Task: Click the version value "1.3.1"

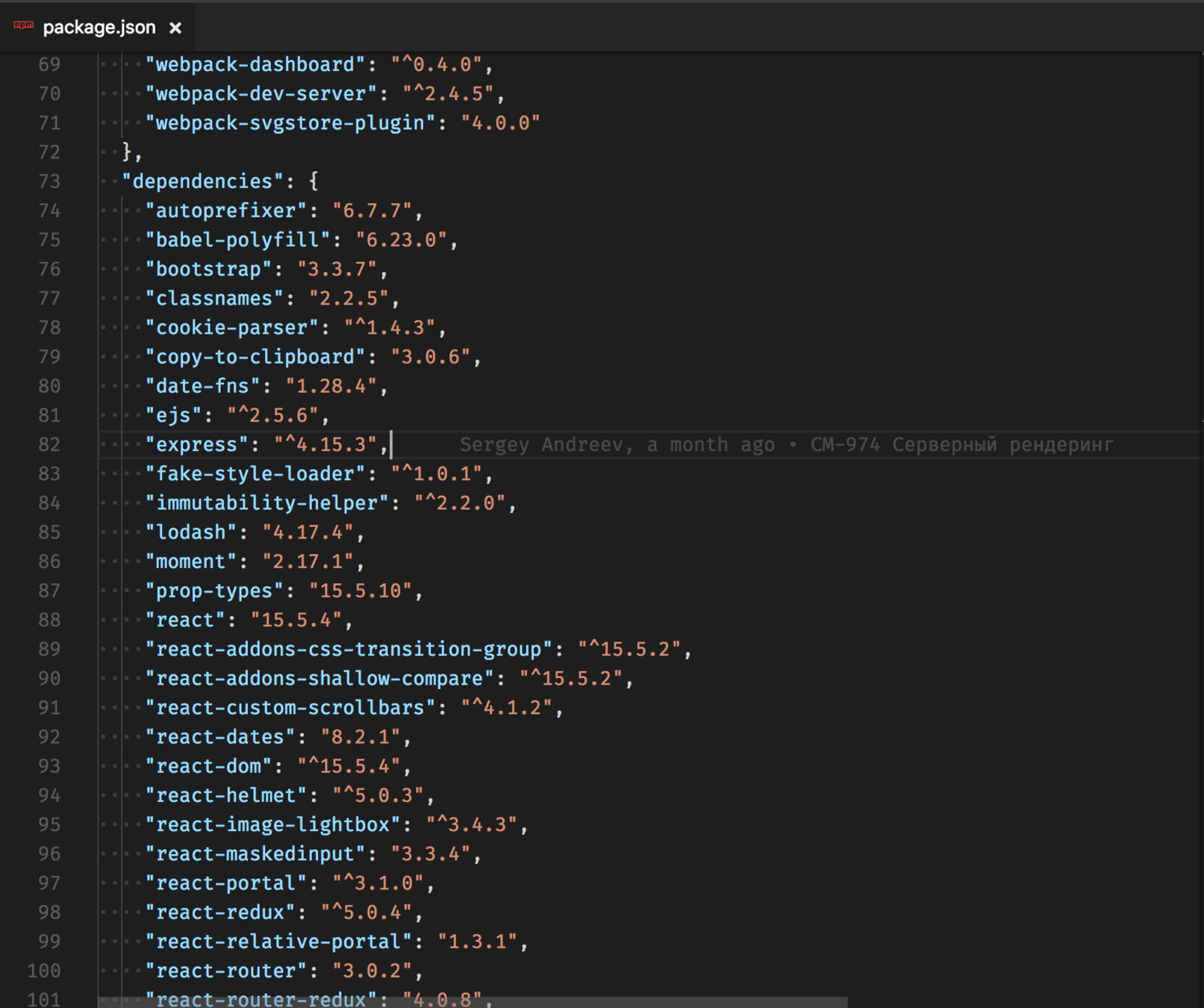Action: click(x=478, y=942)
